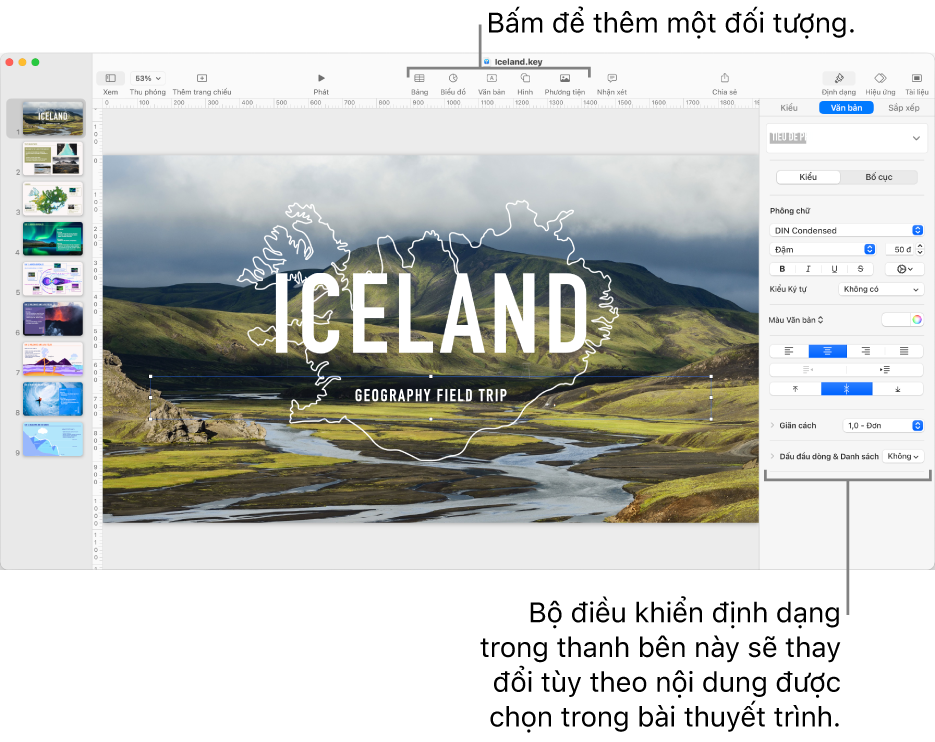
Task: Click the ICELAND title text on the slide
Action: pyautogui.click(x=431, y=313)
